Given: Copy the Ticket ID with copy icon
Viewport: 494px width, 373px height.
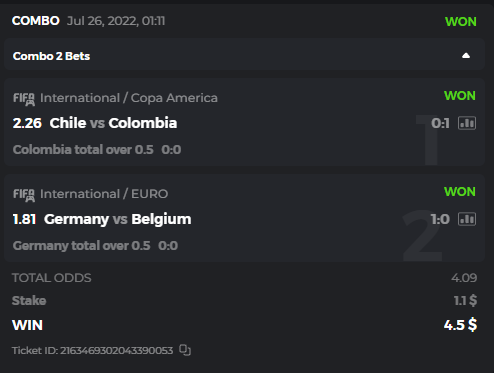Looking at the screenshot, I should coord(185,350).
